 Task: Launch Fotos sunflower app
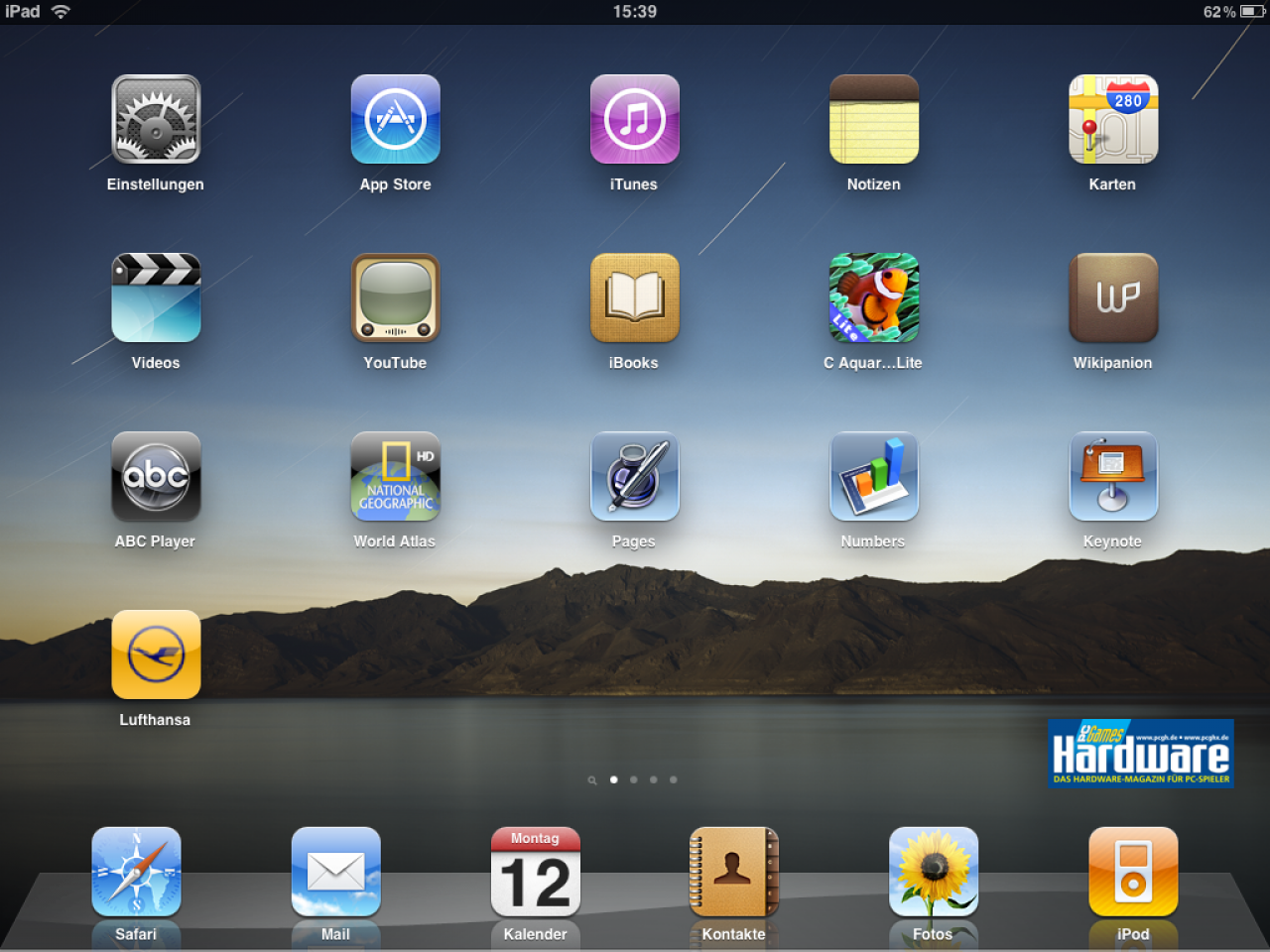pos(934,872)
